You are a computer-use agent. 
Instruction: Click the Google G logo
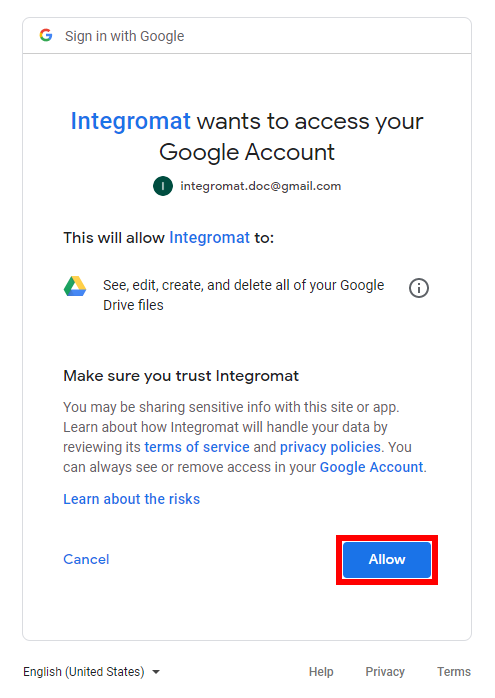coord(46,35)
